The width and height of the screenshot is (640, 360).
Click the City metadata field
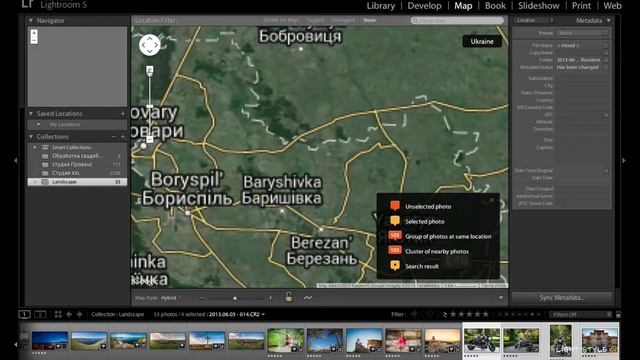(x=582, y=85)
